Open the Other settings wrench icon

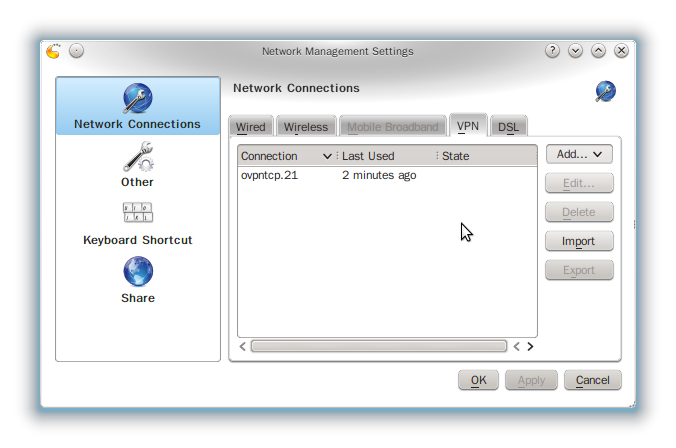click(x=137, y=158)
